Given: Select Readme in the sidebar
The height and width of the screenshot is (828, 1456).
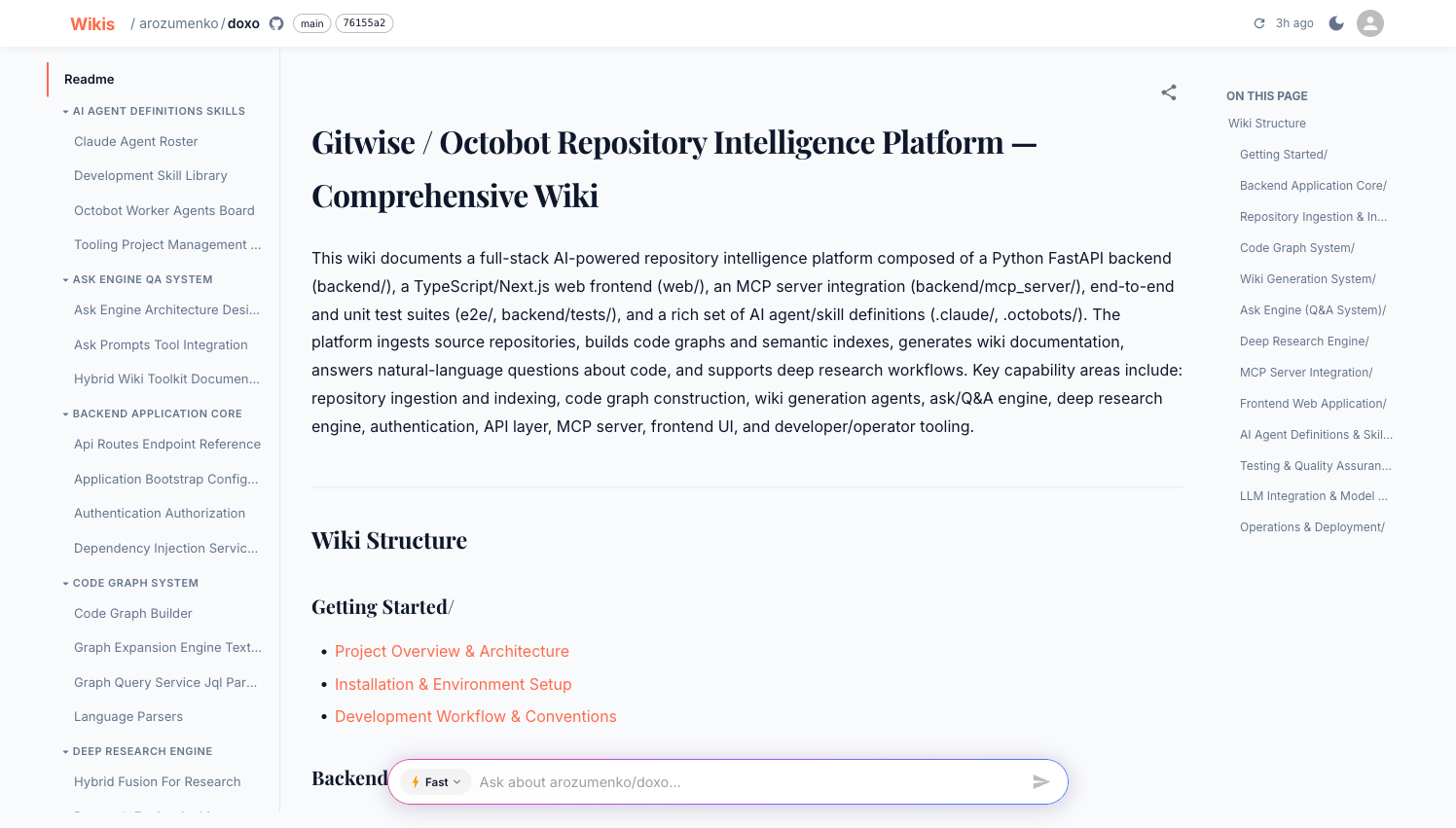Looking at the screenshot, I should tap(87, 79).
